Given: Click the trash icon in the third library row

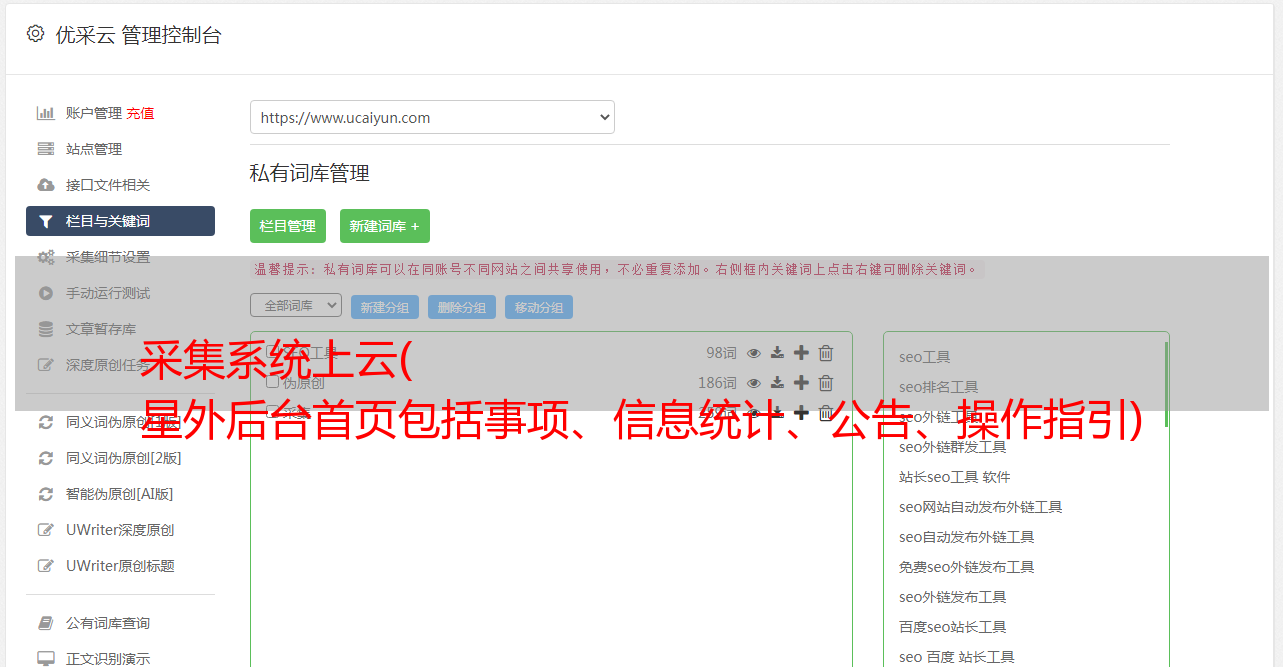Looking at the screenshot, I should coord(826,413).
